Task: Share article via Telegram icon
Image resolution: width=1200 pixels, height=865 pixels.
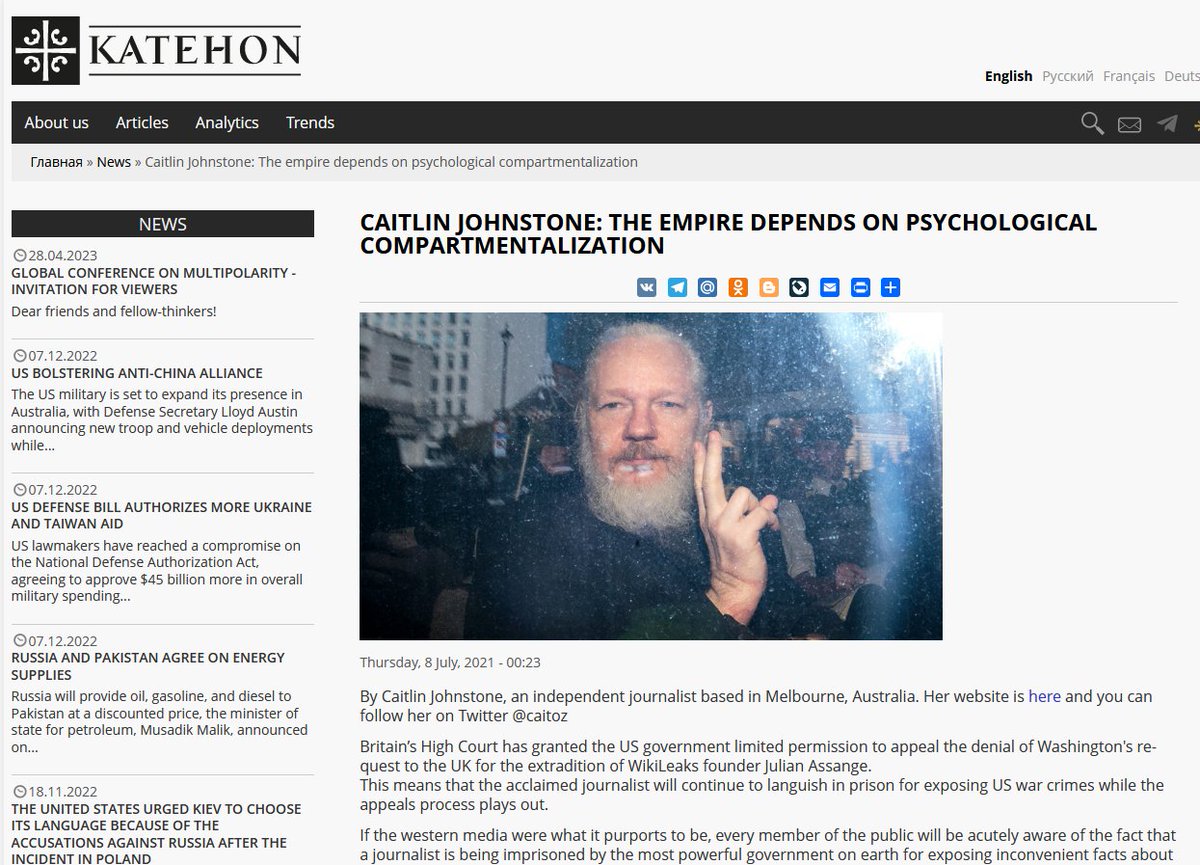Action: pyautogui.click(x=677, y=288)
